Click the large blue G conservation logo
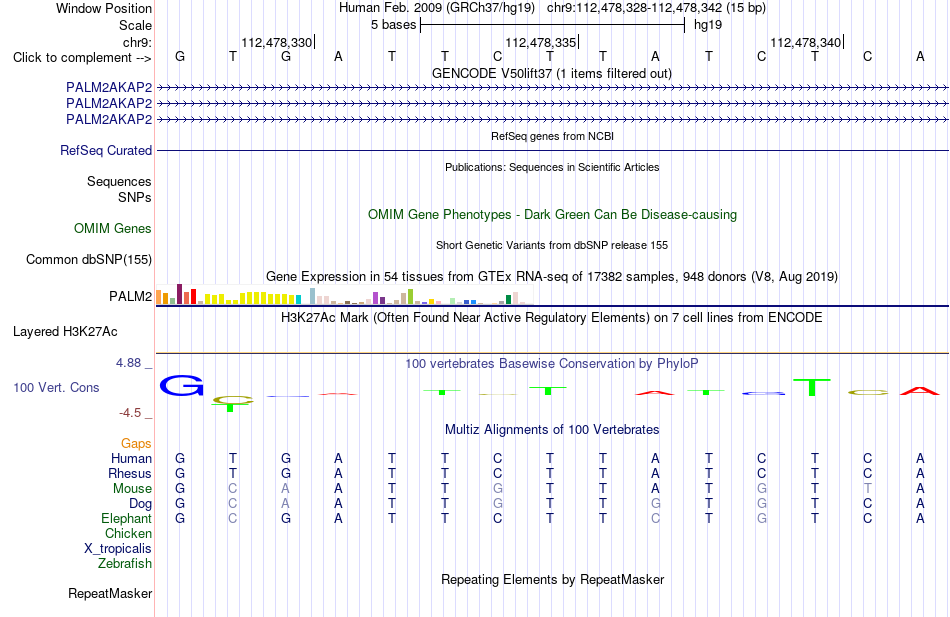The image size is (950, 617). click(x=181, y=385)
